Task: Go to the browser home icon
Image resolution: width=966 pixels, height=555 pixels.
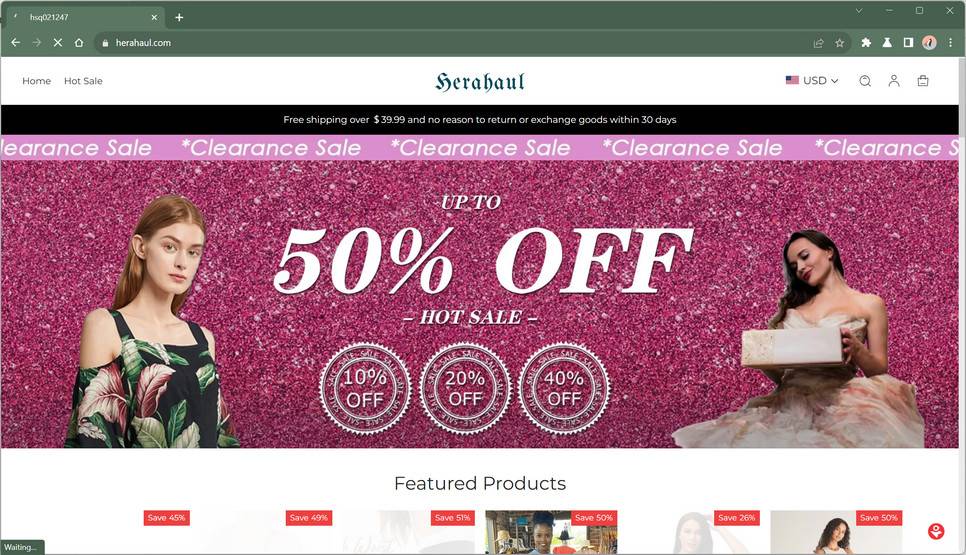Action: coord(79,43)
